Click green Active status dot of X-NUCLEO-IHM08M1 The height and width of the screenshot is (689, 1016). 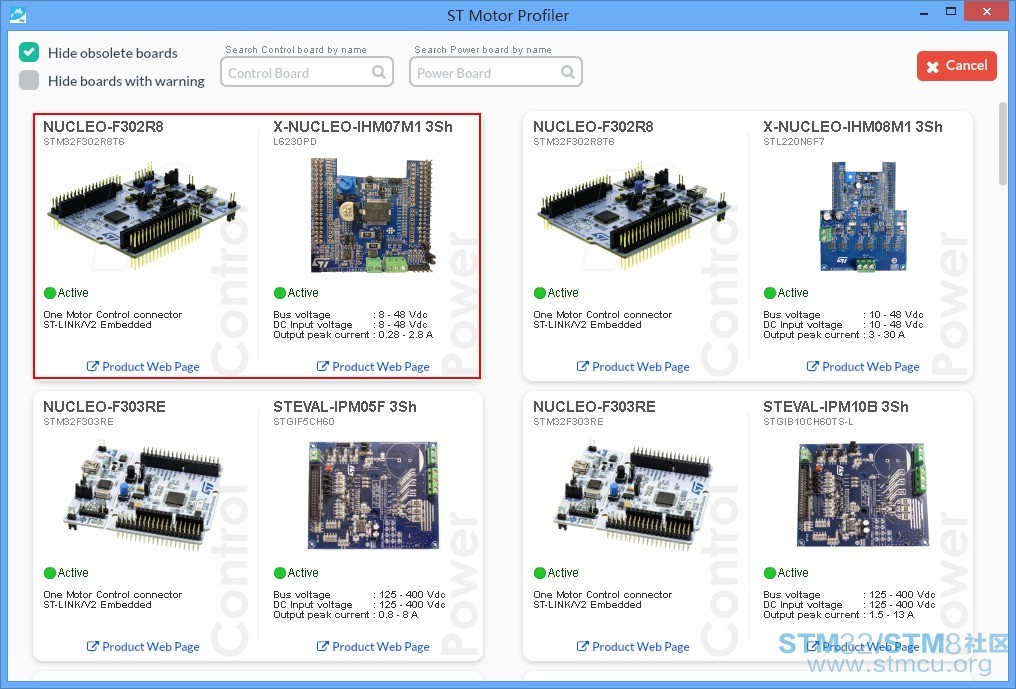(770, 293)
